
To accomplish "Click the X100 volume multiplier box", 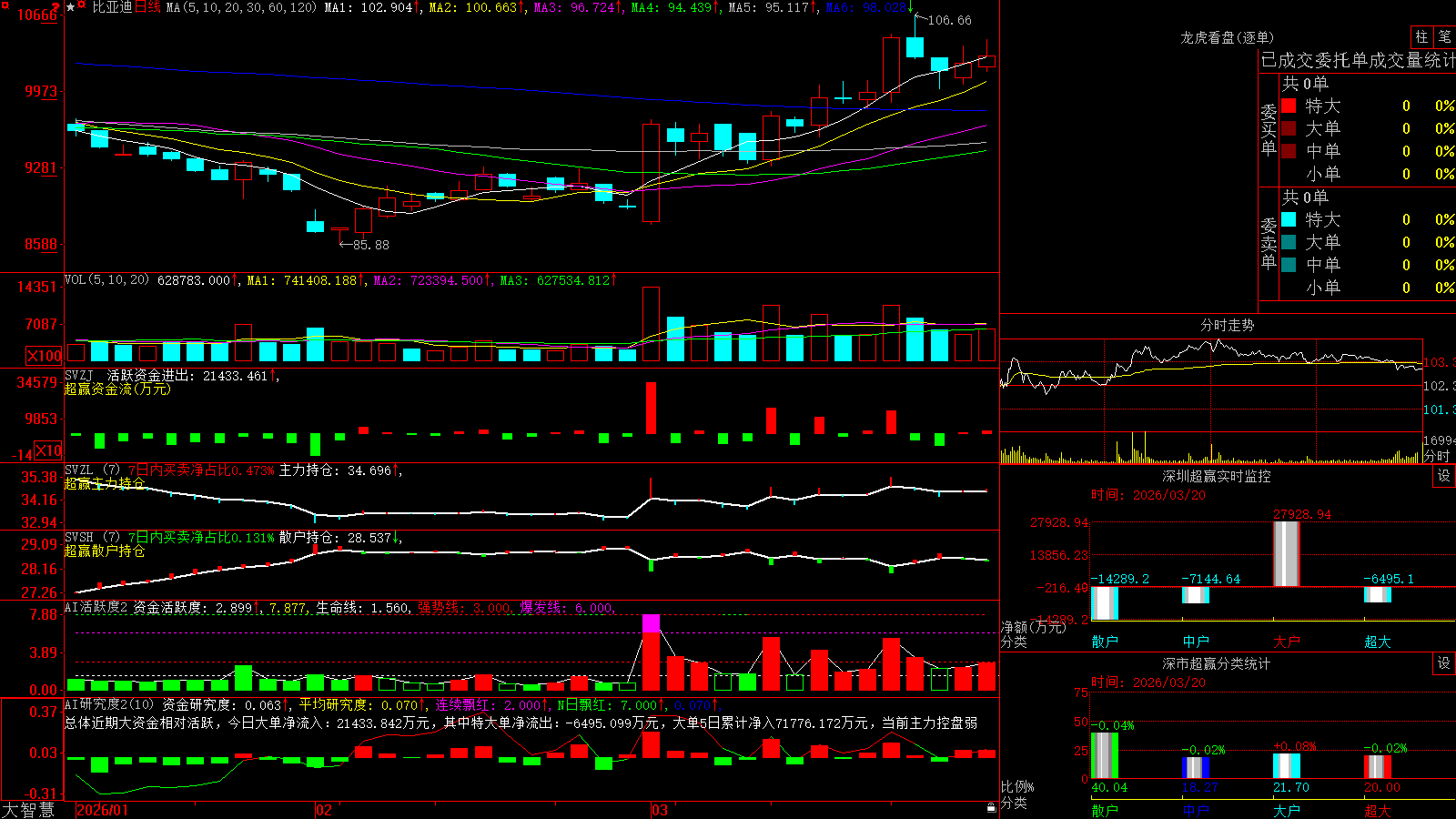I will [x=45, y=356].
